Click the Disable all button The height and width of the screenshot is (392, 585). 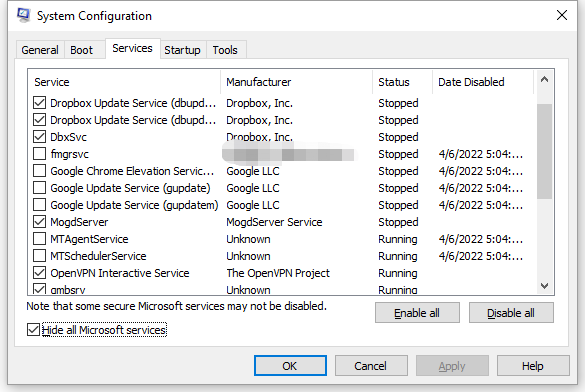[x=511, y=313]
